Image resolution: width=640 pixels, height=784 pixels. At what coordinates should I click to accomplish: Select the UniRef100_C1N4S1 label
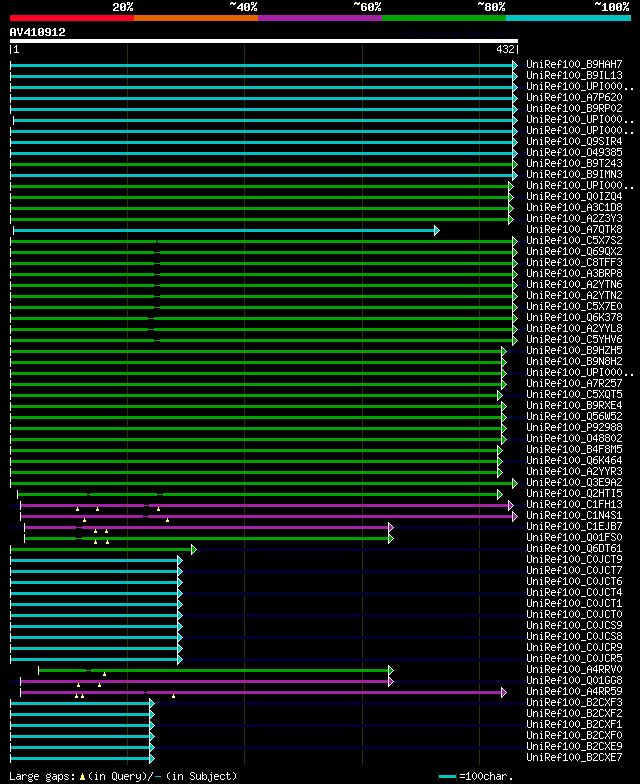click(x=574, y=516)
